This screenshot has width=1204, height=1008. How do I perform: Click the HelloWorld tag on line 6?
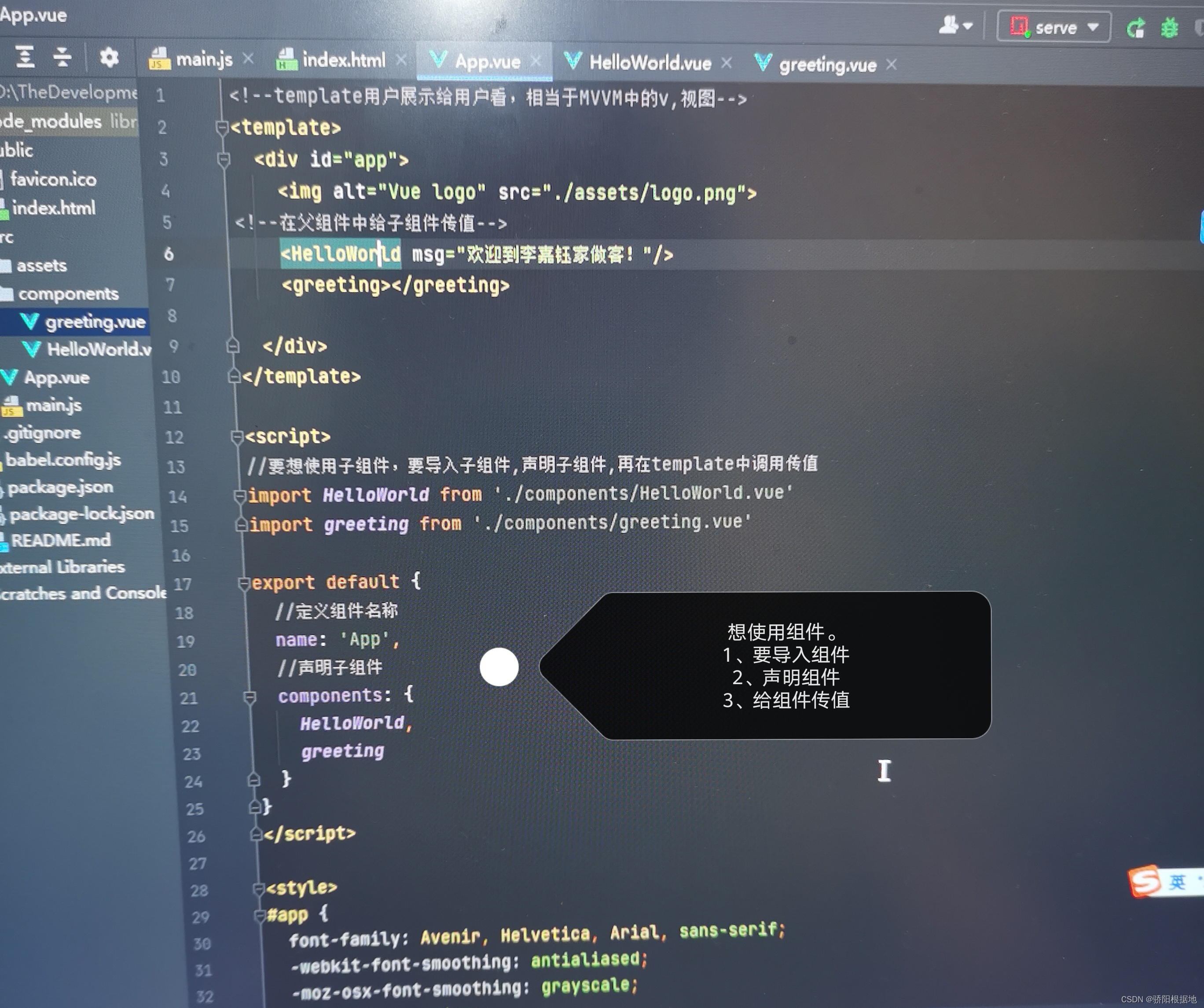point(341,253)
